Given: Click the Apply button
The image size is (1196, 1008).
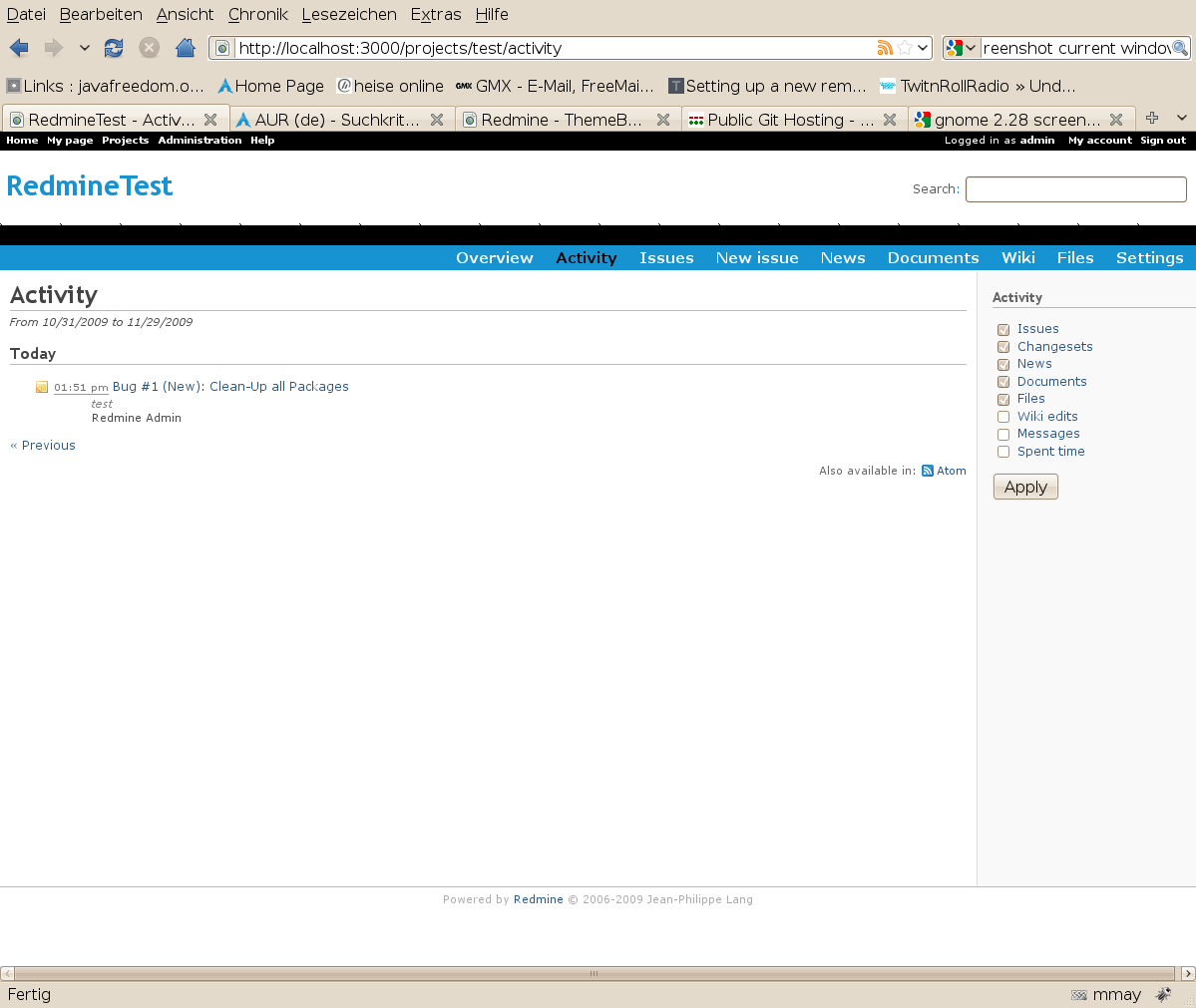Looking at the screenshot, I should tap(1025, 487).
